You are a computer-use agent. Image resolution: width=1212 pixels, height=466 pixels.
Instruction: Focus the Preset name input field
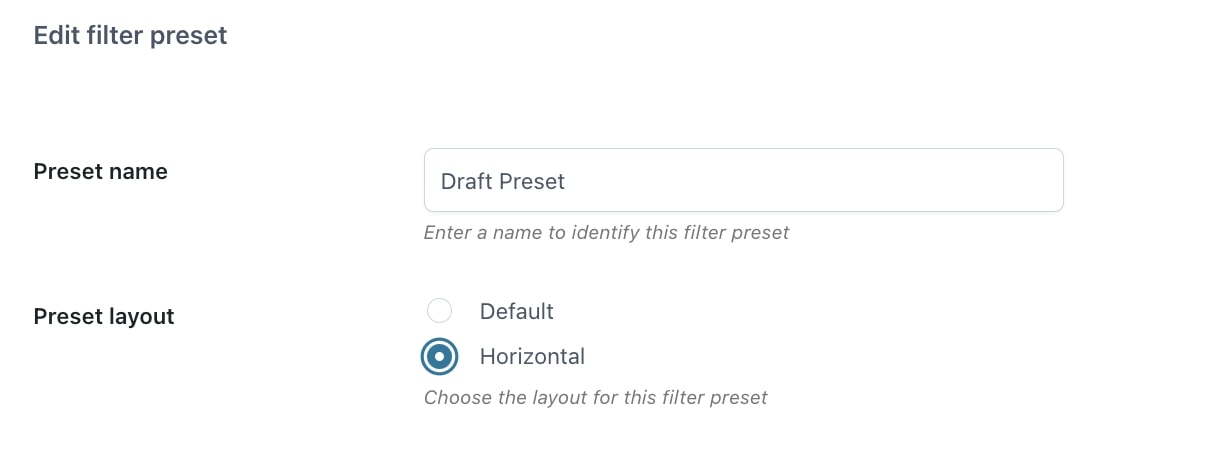[x=743, y=181]
